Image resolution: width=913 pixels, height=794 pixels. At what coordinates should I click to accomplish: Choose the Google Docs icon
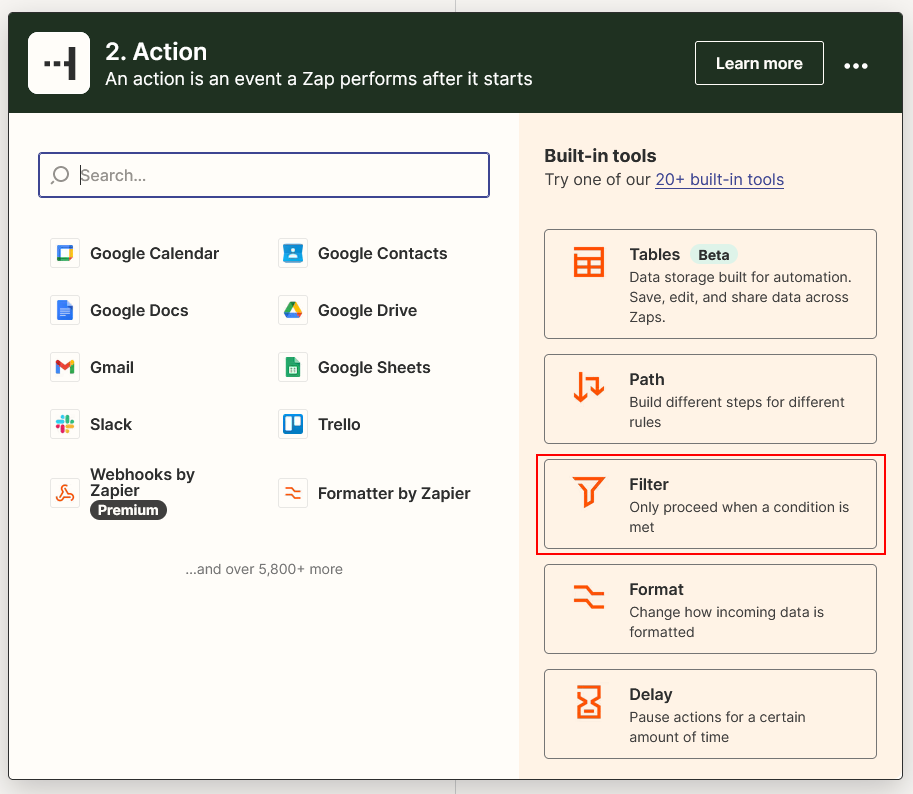pos(65,310)
